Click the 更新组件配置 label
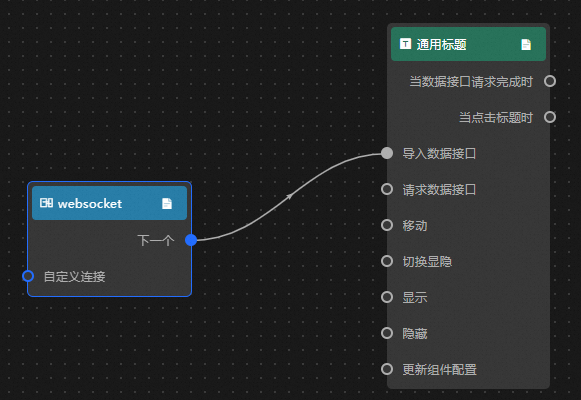The image size is (581, 400). tap(439, 369)
